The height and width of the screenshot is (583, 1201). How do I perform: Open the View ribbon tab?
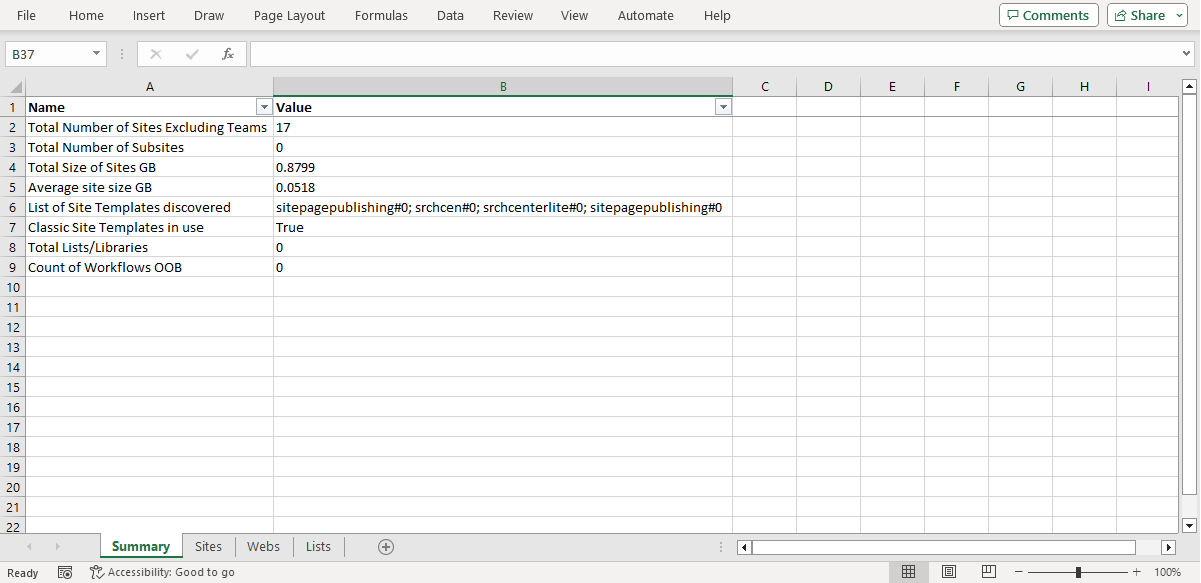click(x=574, y=15)
